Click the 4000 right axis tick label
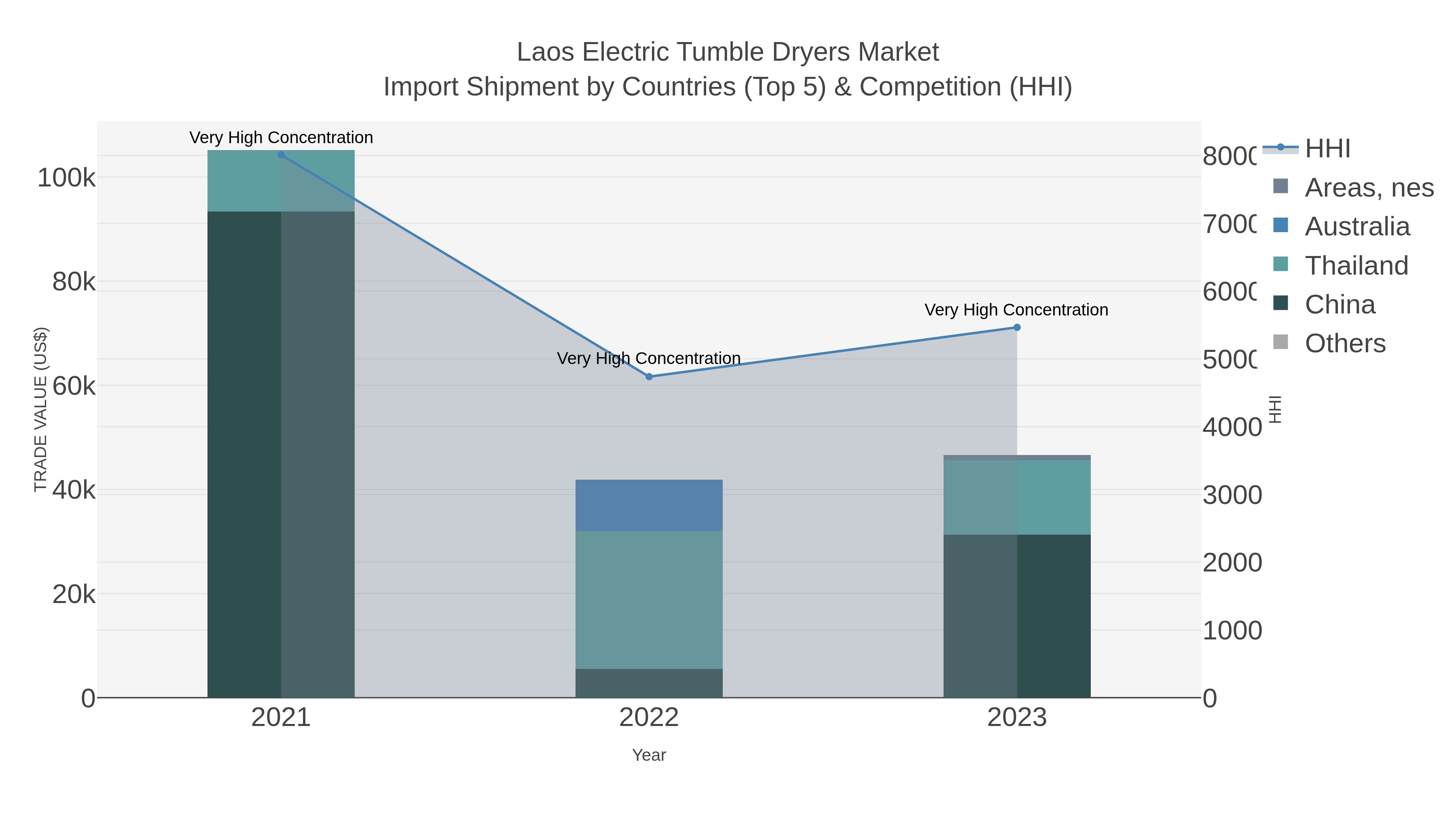 1232,427
